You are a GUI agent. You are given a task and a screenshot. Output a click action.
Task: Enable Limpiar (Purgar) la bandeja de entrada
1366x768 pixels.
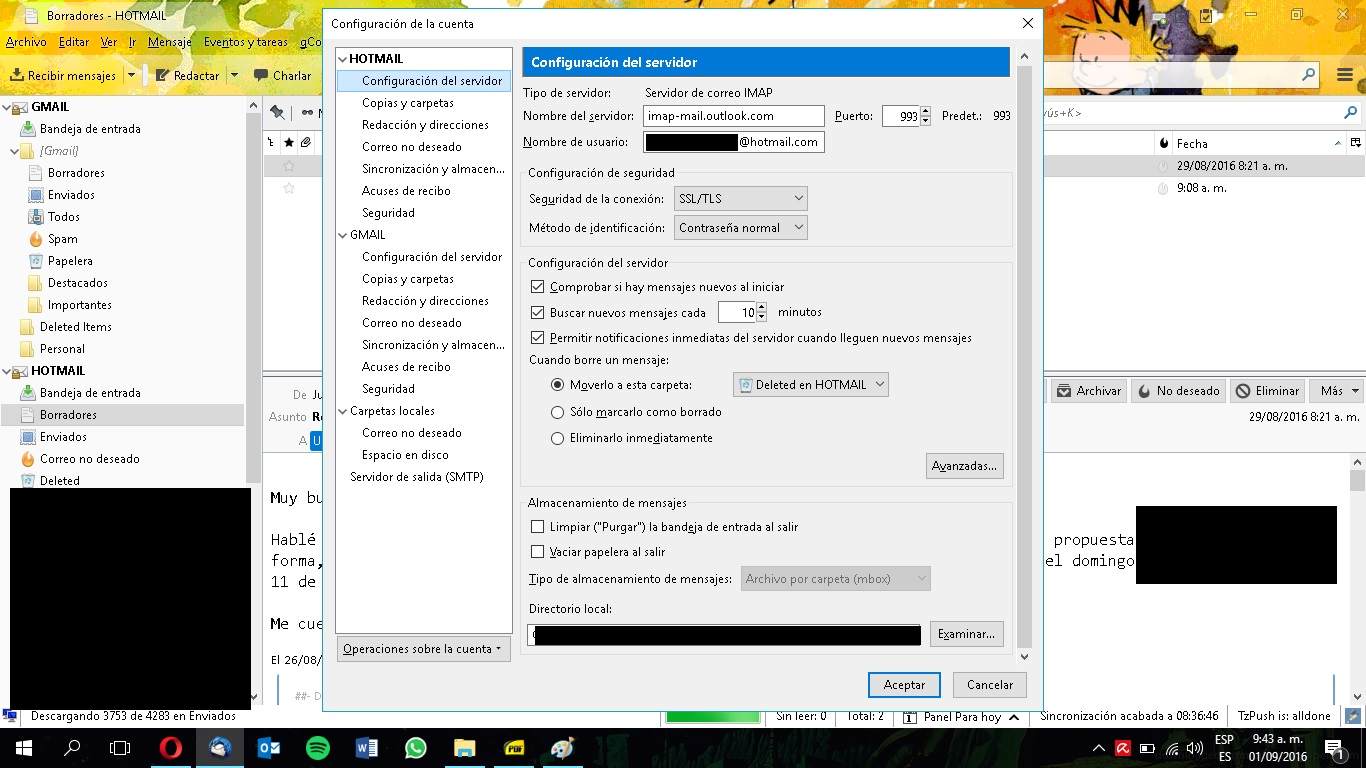538,527
